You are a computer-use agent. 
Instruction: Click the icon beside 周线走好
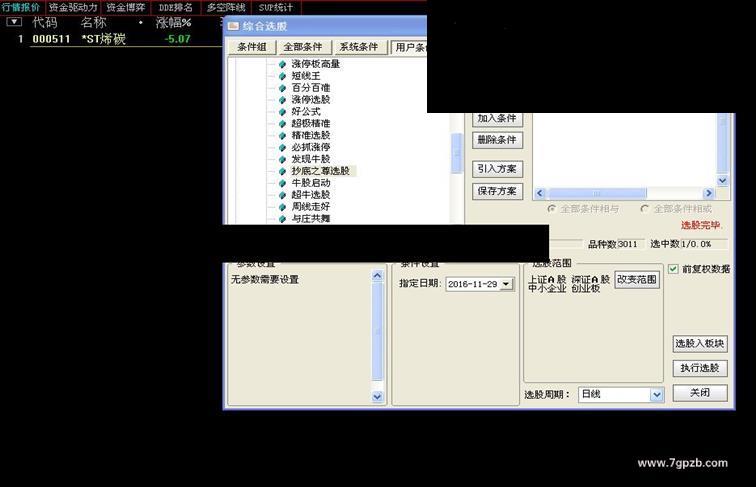pyautogui.click(x=283, y=207)
